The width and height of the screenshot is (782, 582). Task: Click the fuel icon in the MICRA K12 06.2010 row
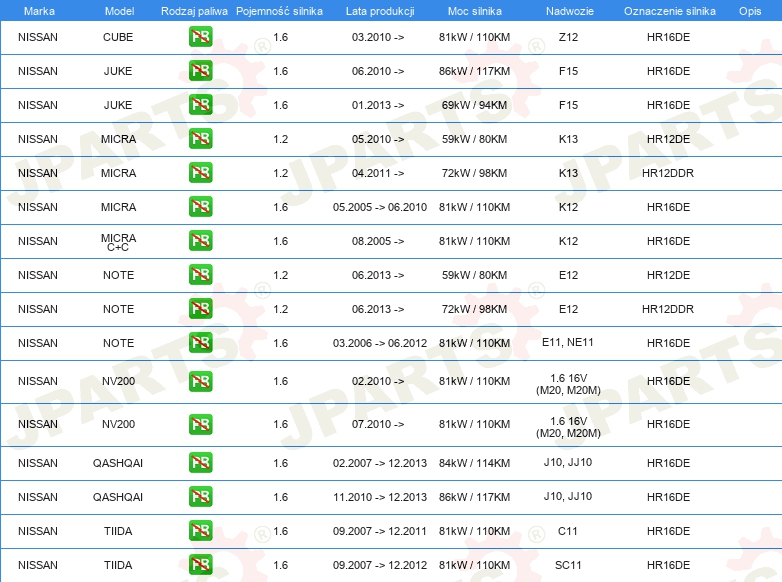(x=200, y=206)
